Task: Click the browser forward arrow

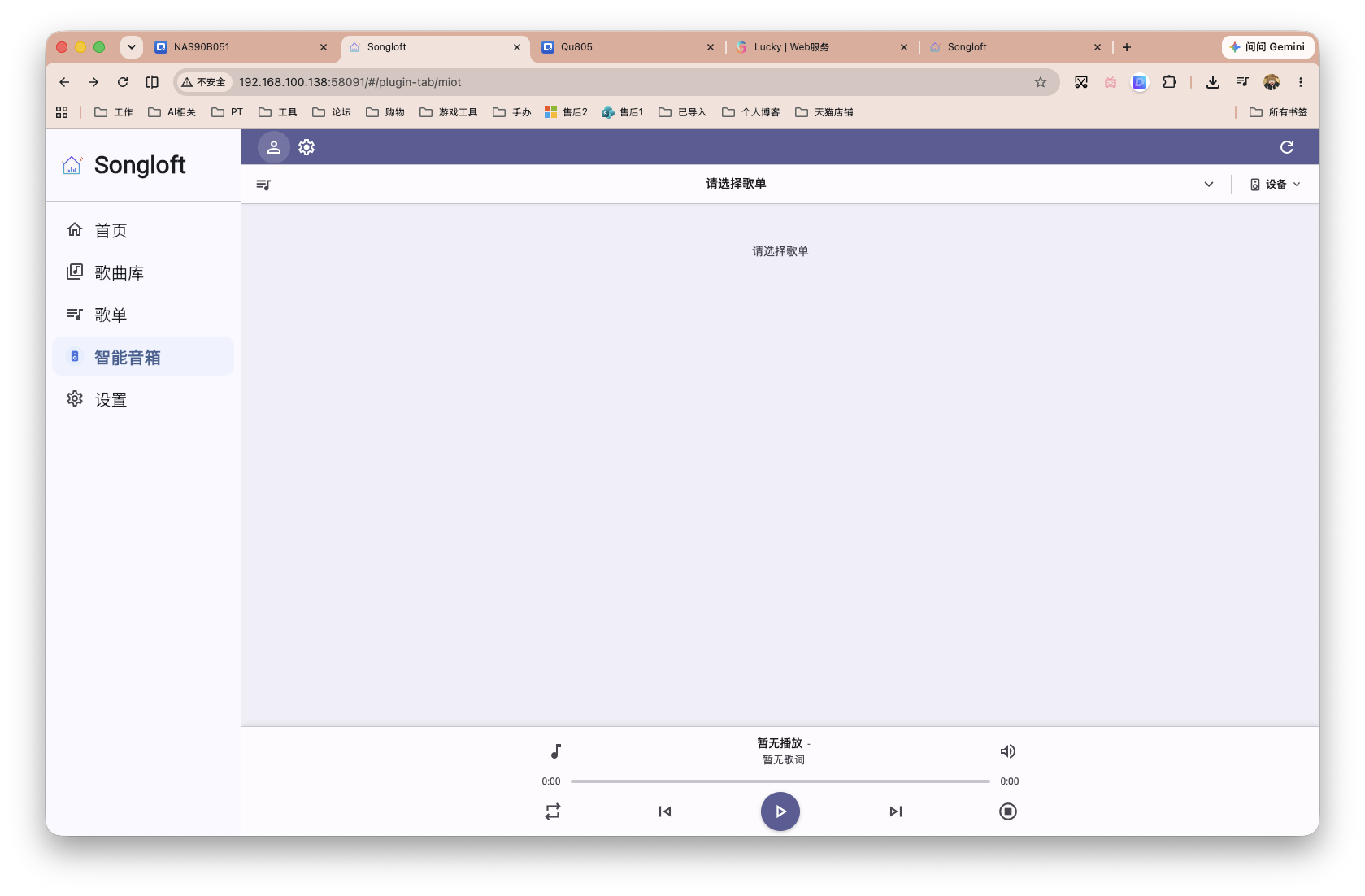Action: pyautogui.click(x=93, y=82)
